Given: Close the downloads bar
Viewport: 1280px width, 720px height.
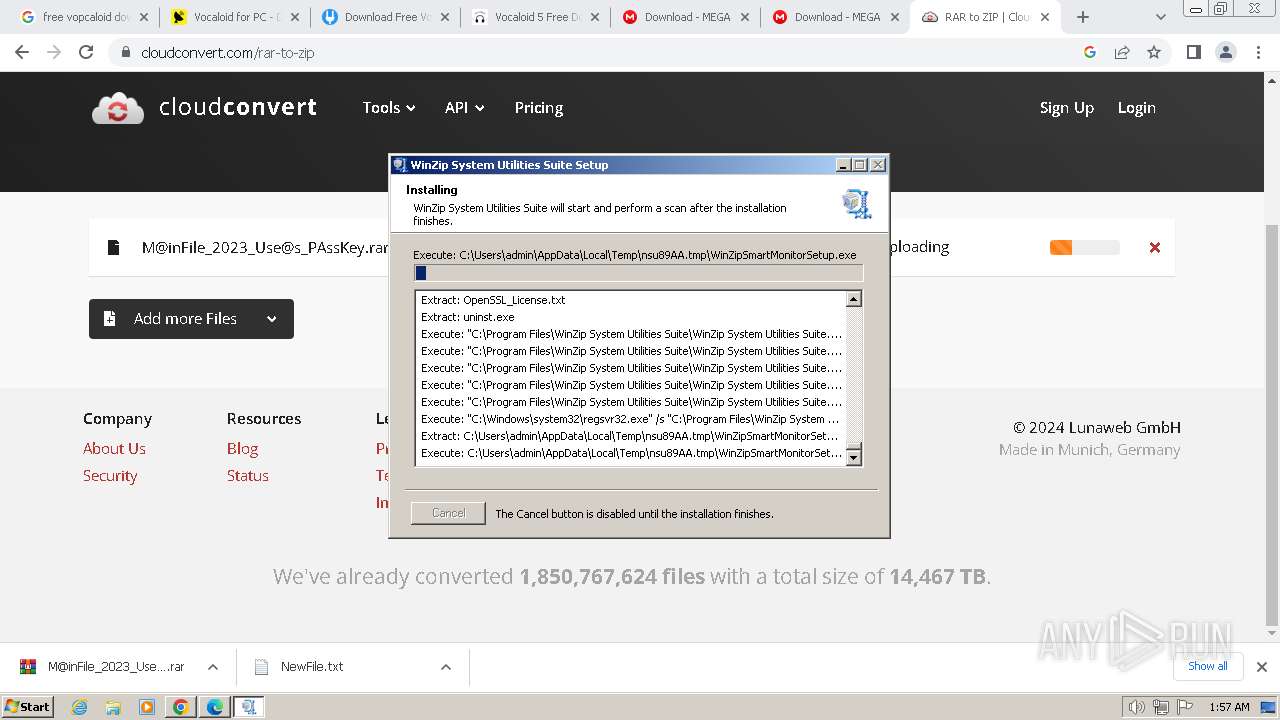Looking at the screenshot, I should (1261, 667).
